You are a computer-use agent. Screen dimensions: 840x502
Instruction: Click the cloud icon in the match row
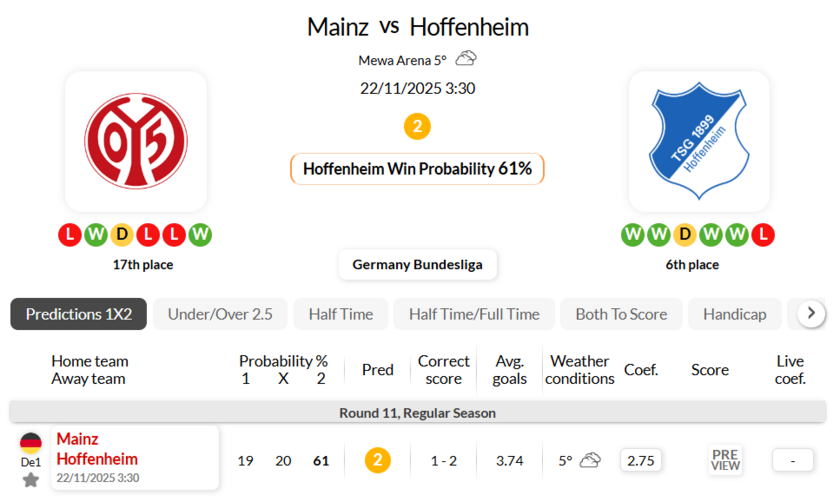[590, 460]
